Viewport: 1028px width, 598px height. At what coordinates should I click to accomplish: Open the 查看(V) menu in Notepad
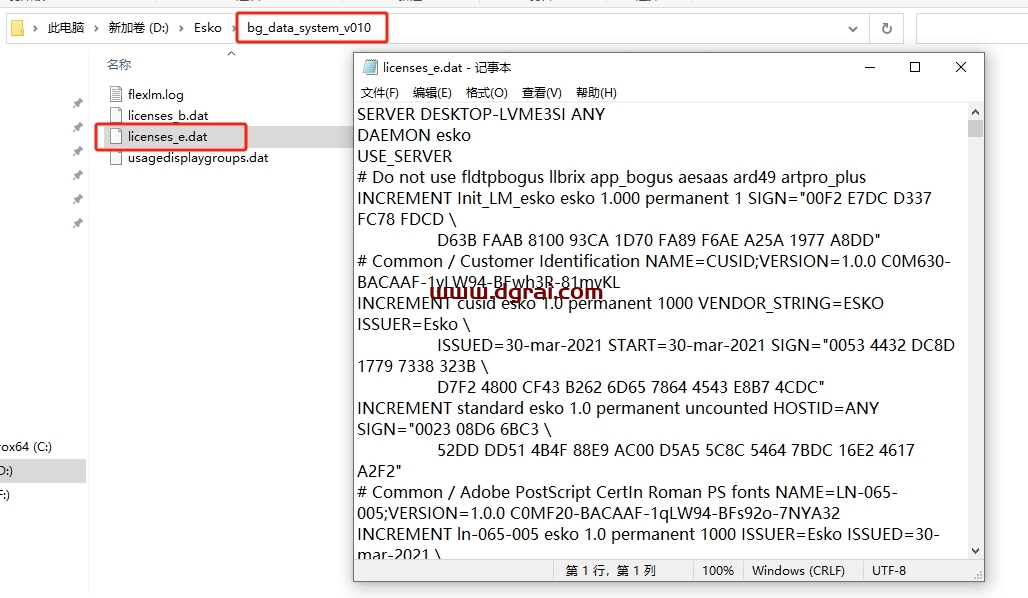(x=542, y=92)
